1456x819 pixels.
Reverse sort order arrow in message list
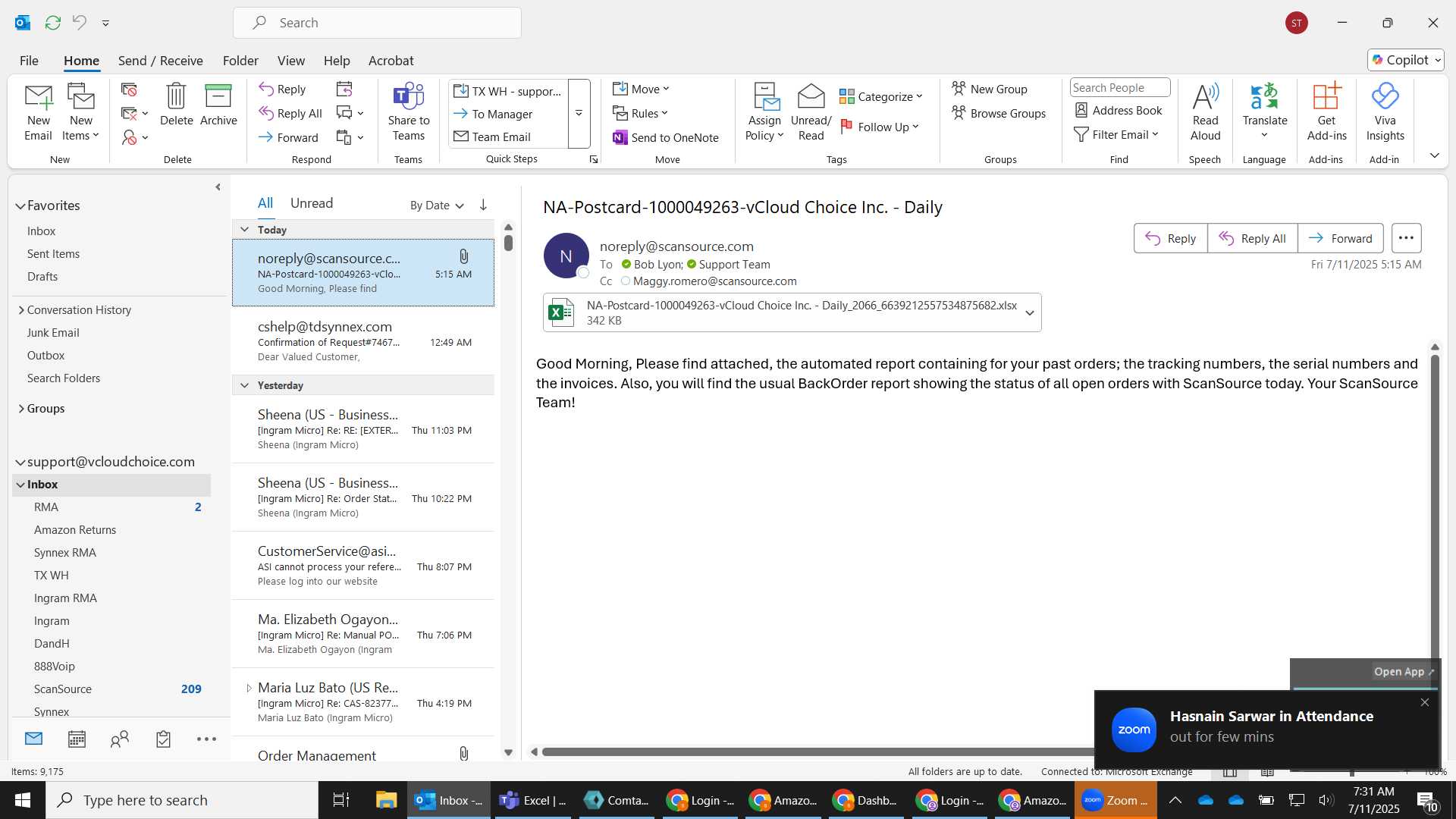[483, 205]
